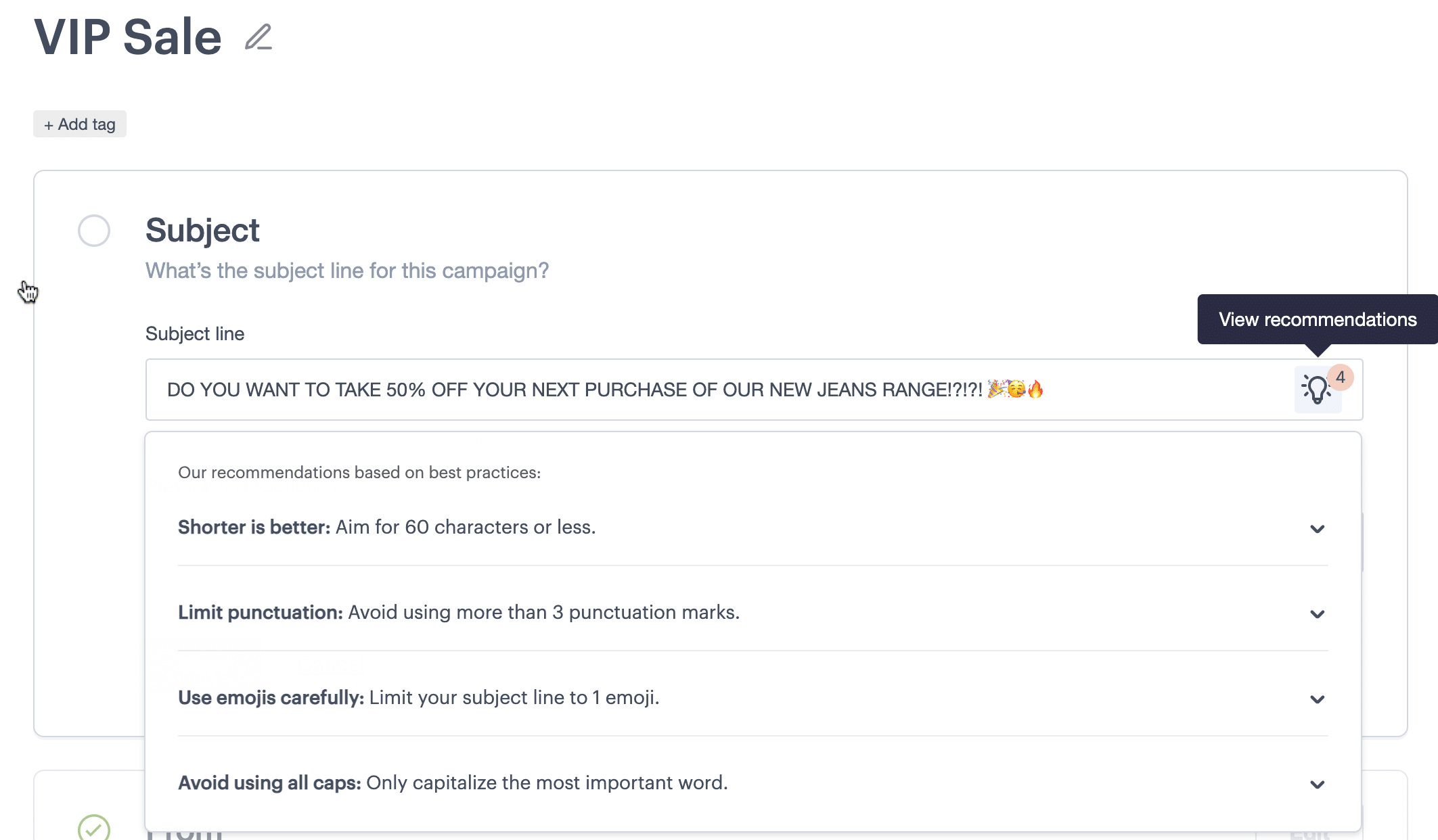Click the VIP Sale campaign title
Viewport: 1438px width, 840px height.
[x=128, y=37]
